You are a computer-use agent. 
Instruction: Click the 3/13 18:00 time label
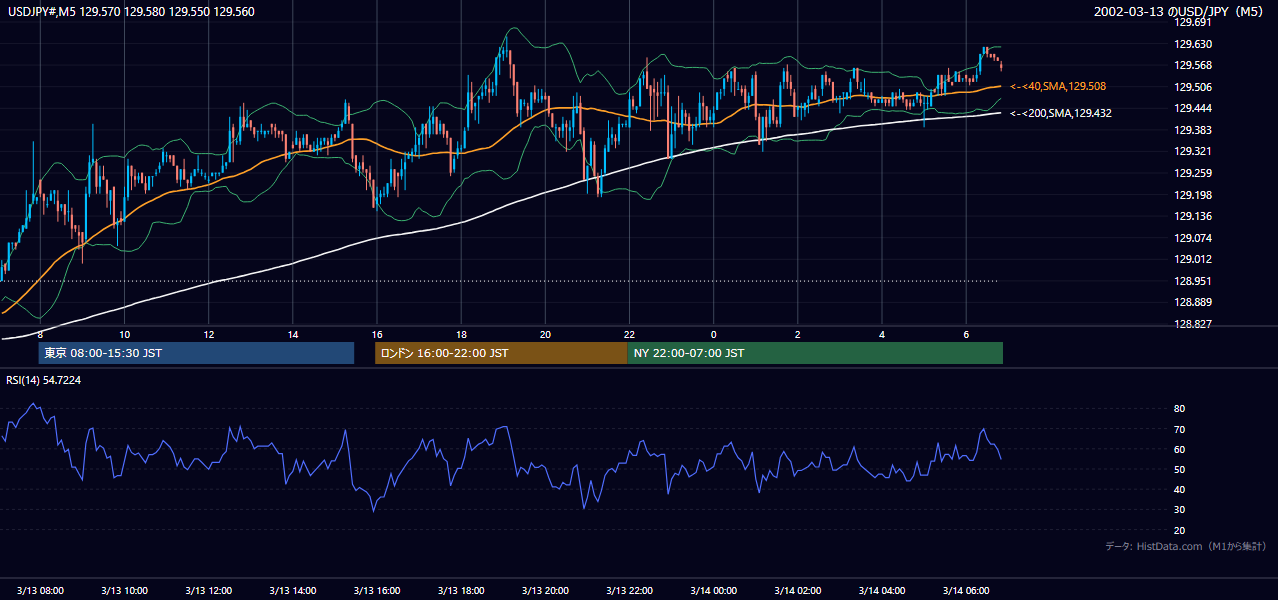pyautogui.click(x=461, y=591)
